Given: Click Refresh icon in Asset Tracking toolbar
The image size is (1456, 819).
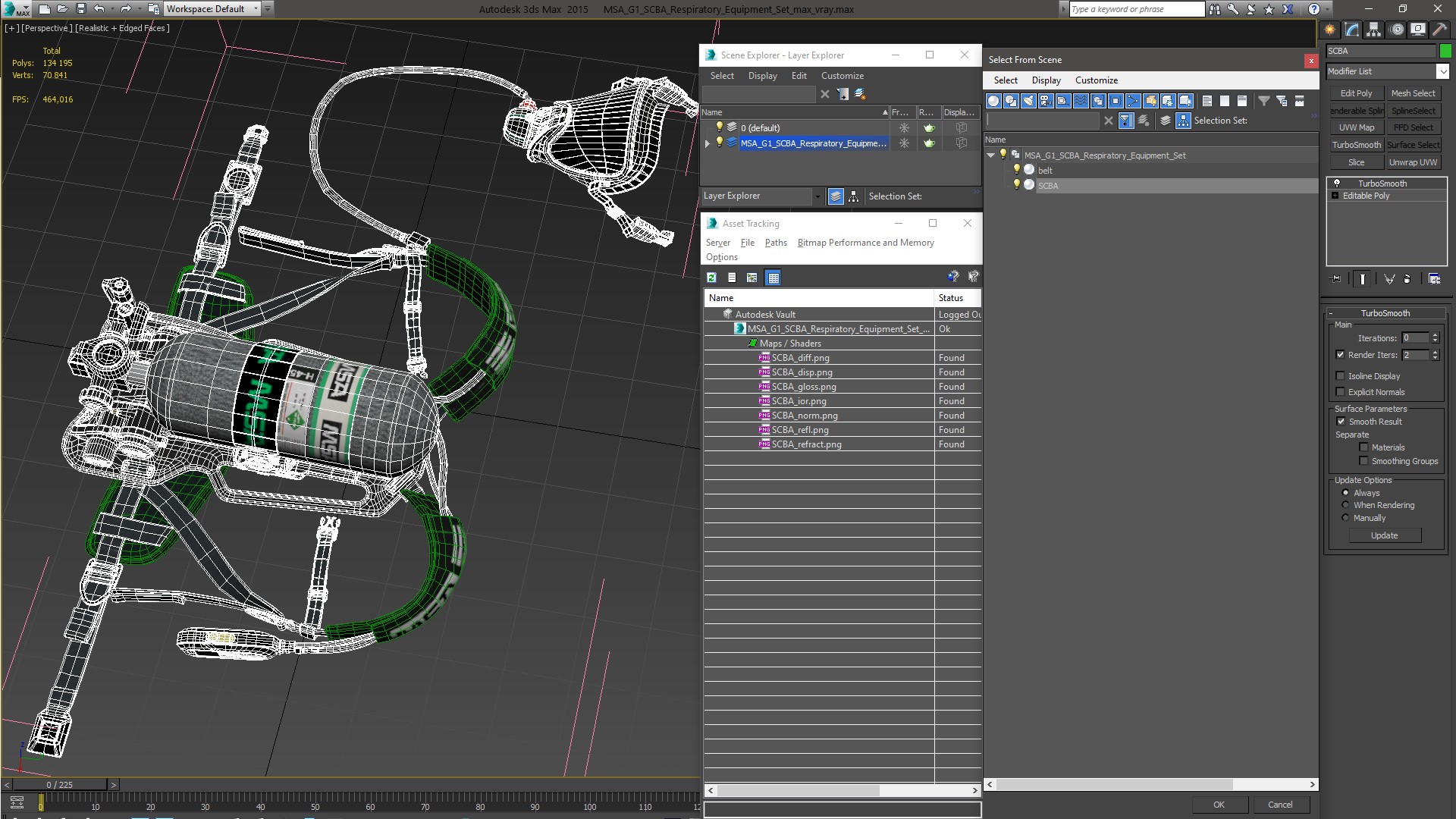Looking at the screenshot, I should [x=711, y=278].
